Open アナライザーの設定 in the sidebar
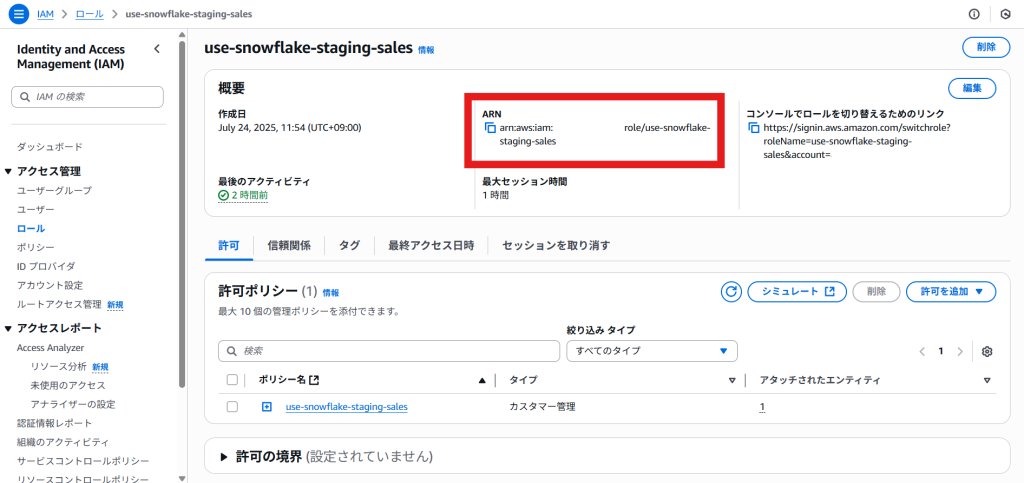This screenshot has height=483, width=1024. (x=73, y=405)
